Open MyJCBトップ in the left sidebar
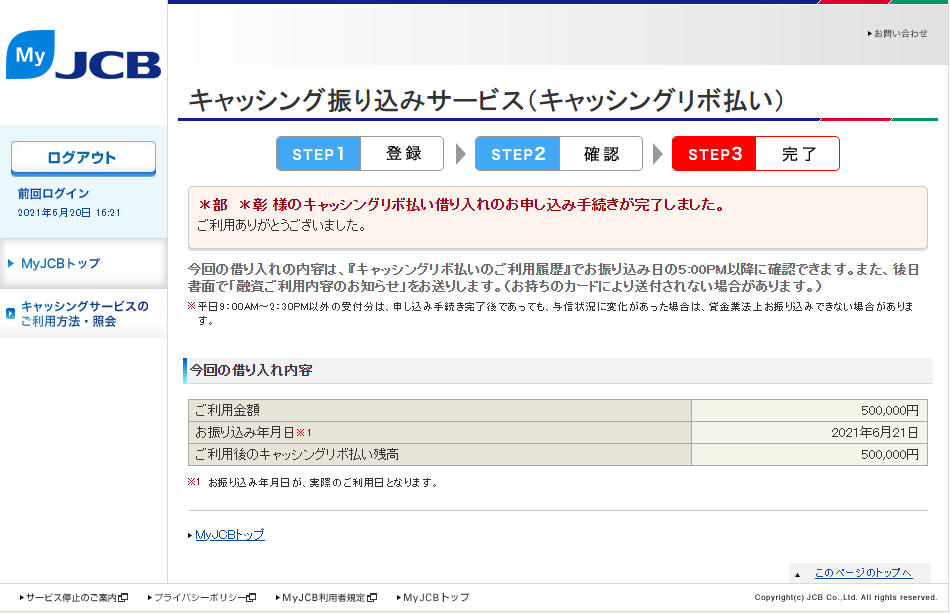Screen dimensions: 950x613 coord(60,264)
